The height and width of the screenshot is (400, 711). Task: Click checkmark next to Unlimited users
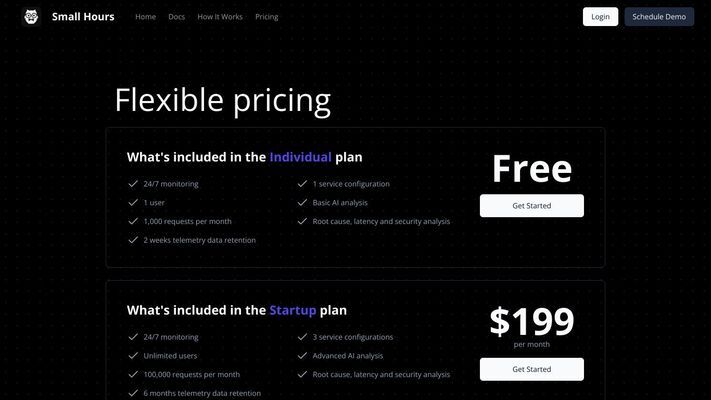click(133, 356)
